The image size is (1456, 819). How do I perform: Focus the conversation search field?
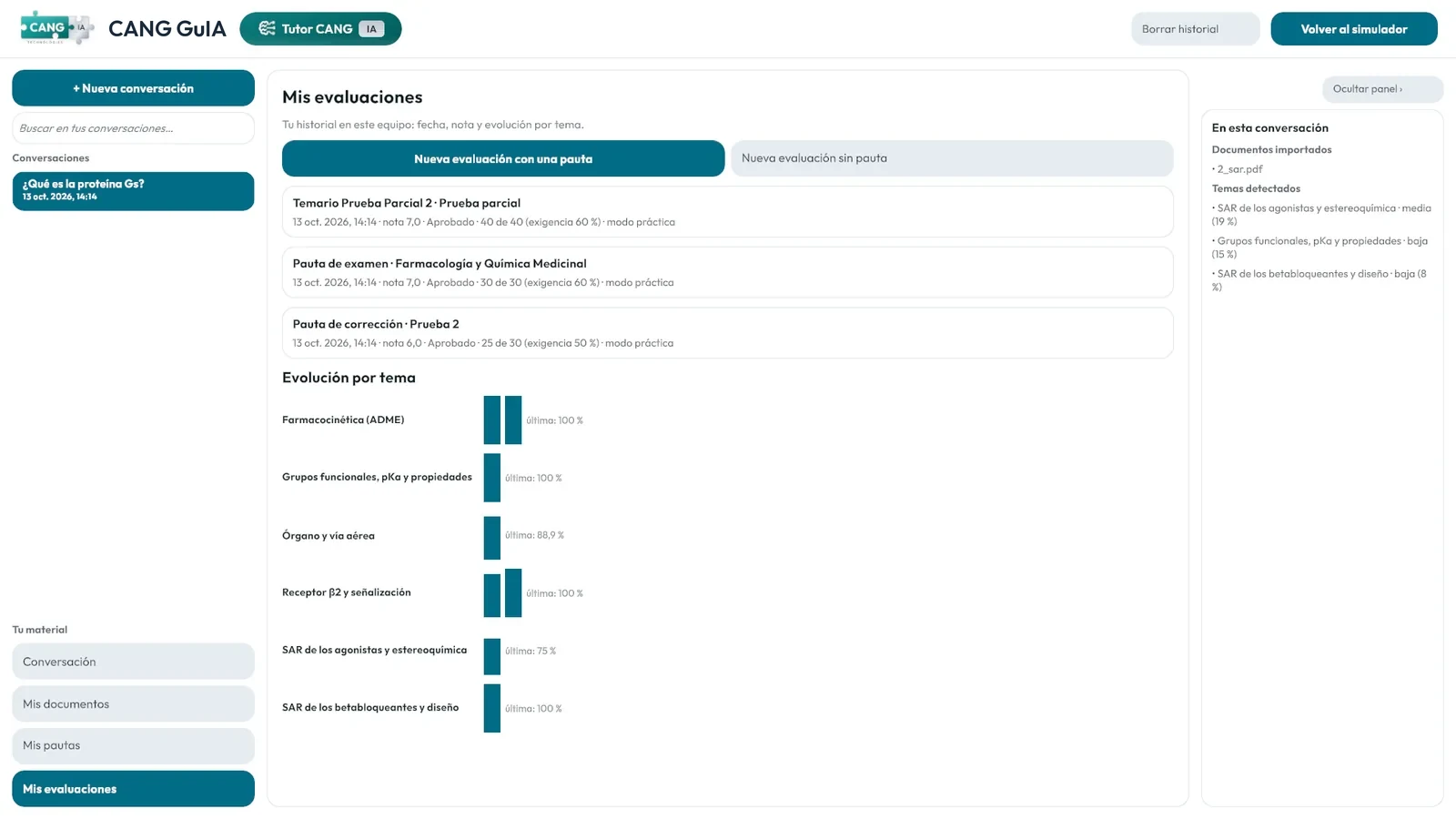pos(133,128)
